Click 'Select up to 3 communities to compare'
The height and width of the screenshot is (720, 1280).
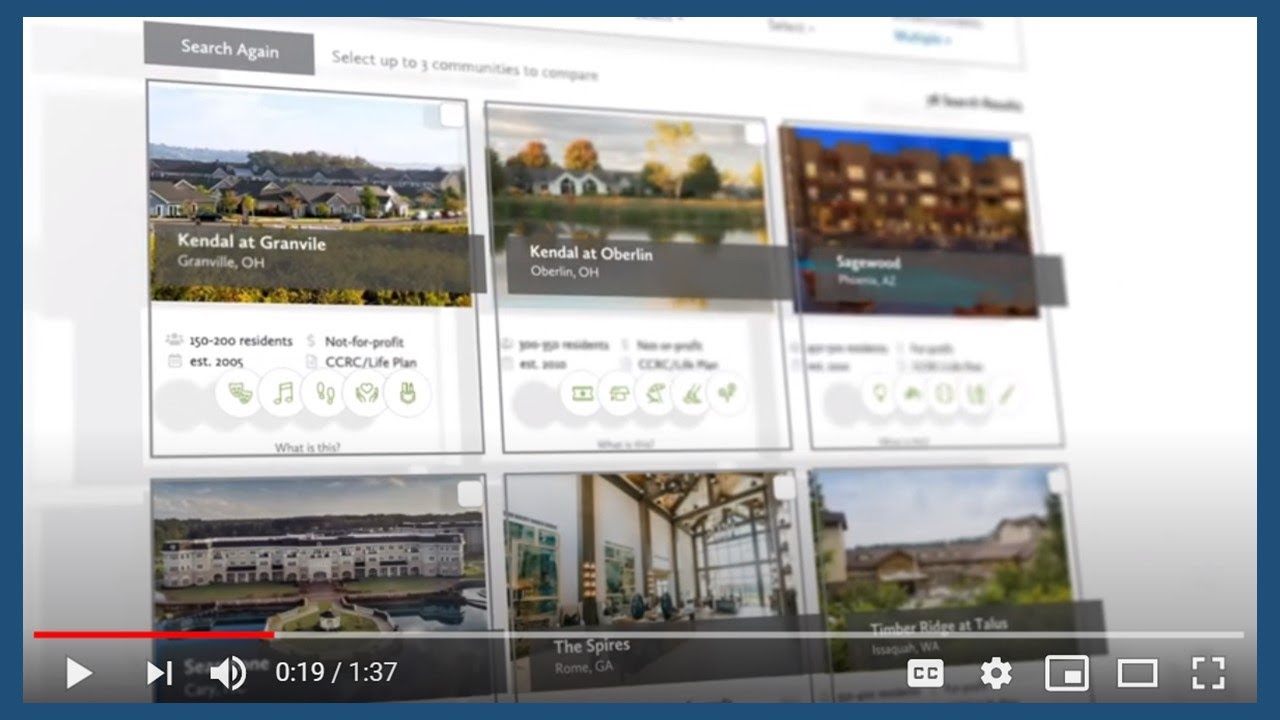(465, 65)
